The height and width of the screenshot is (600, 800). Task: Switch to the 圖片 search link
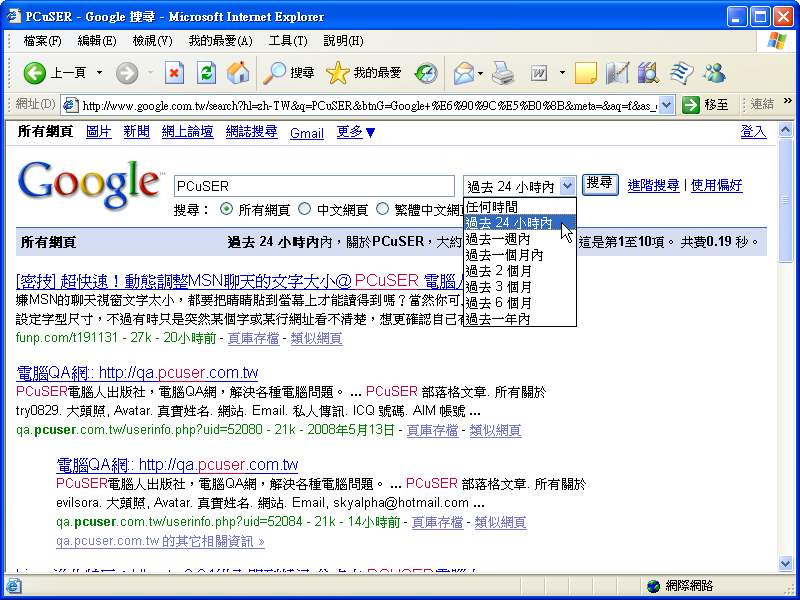98,132
